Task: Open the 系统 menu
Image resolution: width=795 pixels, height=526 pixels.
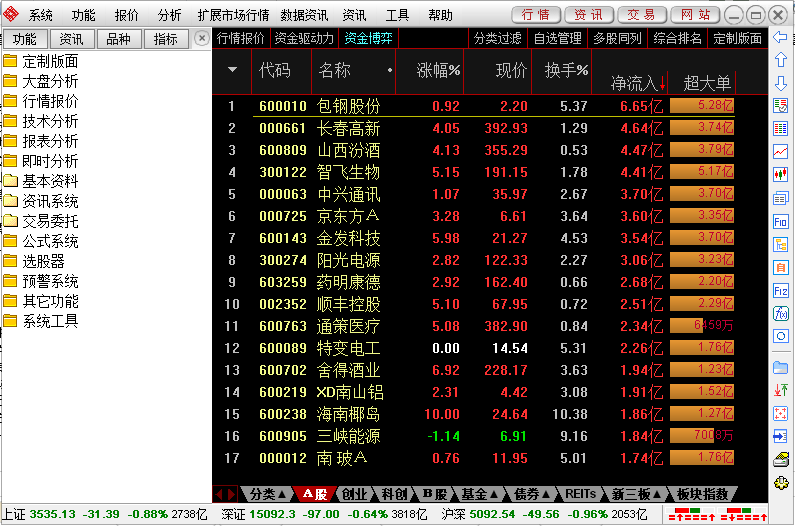Action: pos(41,15)
